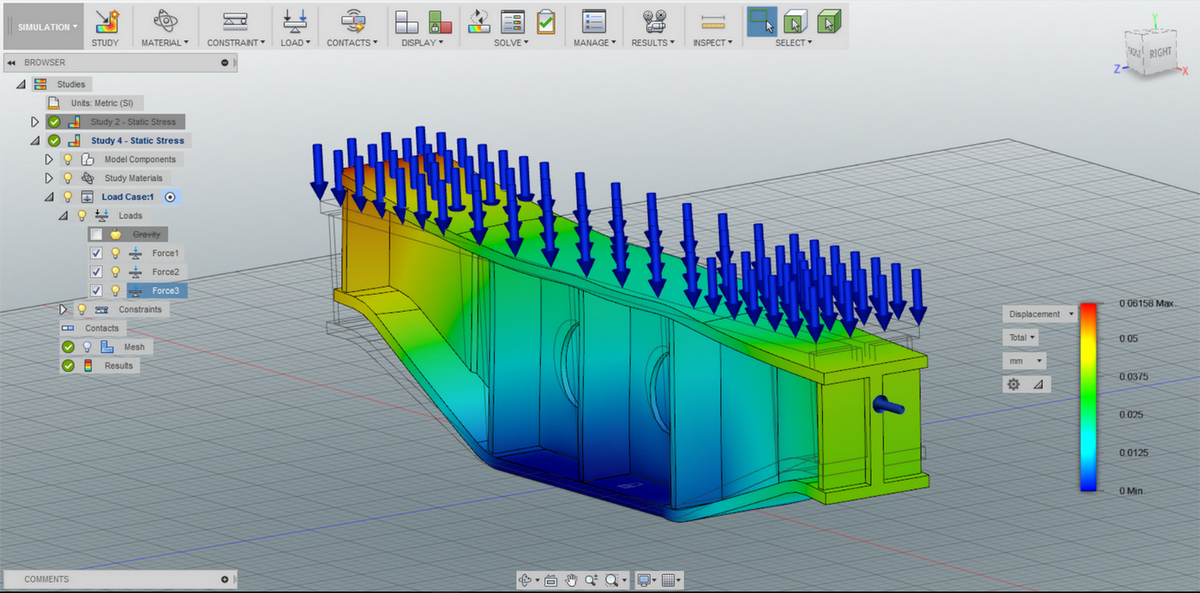Select the Inspect tool icon
Image resolution: width=1200 pixels, height=593 pixels.
pyautogui.click(x=712, y=22)
